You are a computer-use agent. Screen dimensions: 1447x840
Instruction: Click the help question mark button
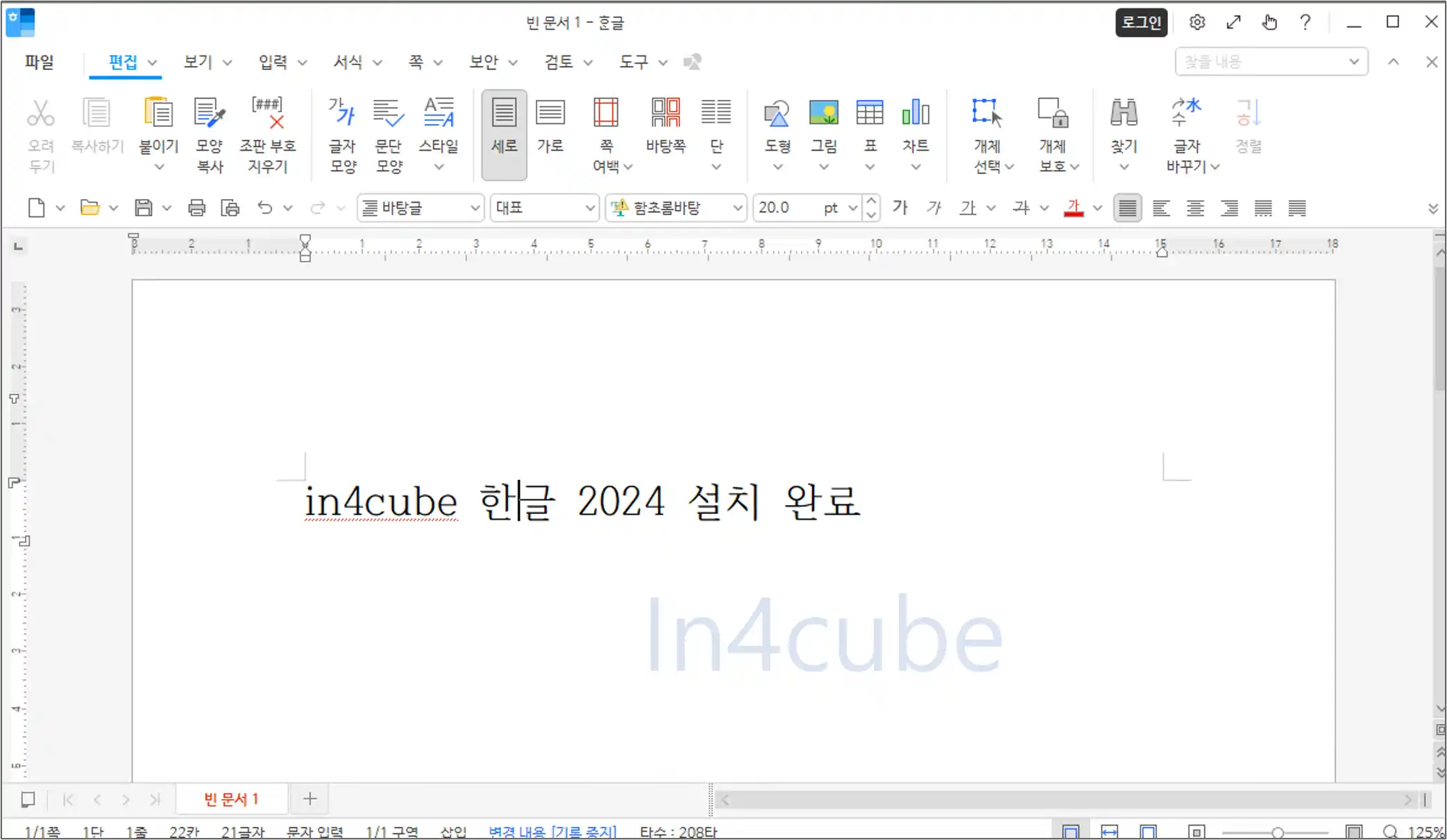(x=1305, y=22)
